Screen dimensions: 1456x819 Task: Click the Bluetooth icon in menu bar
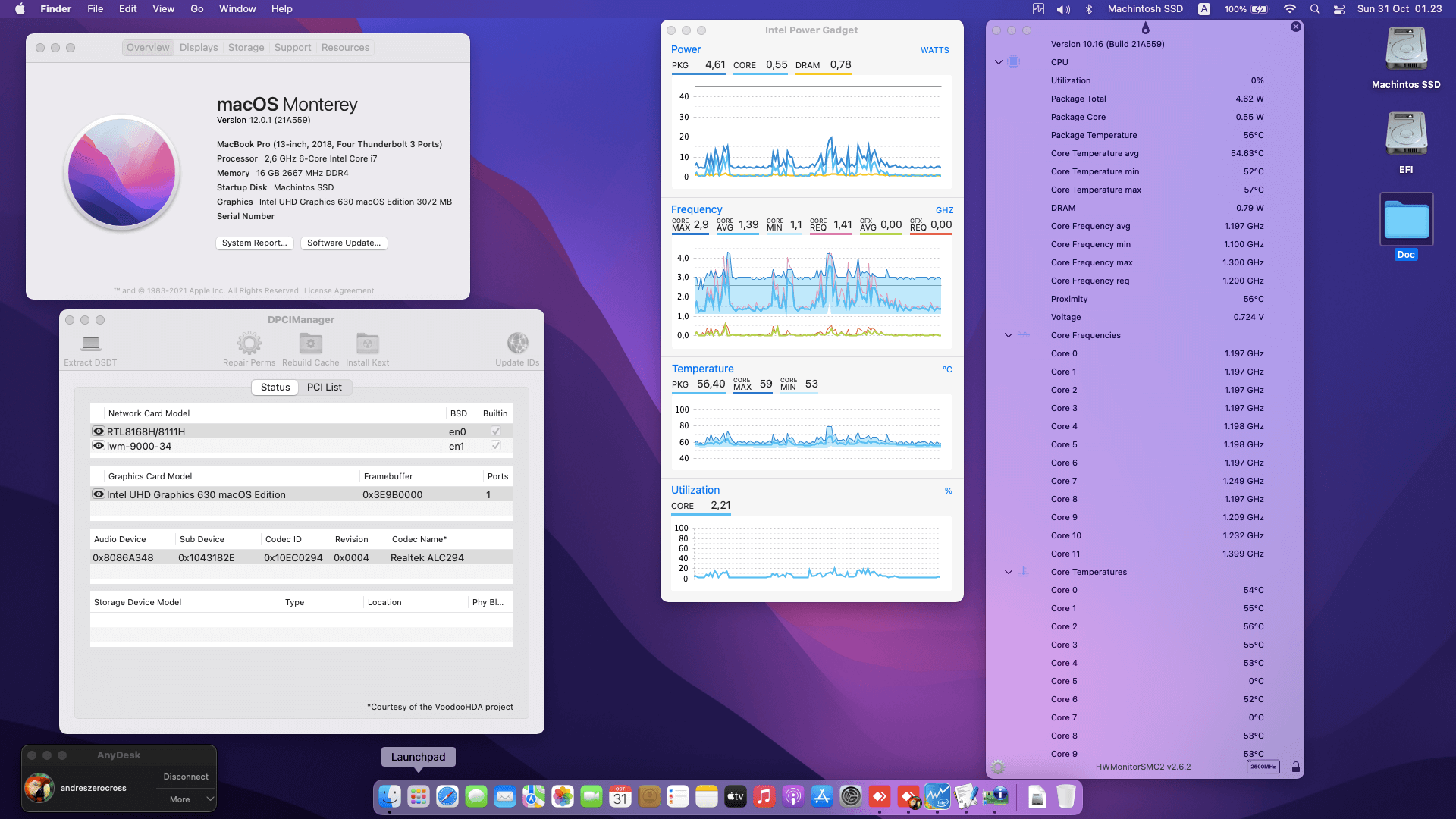(x=1089, y=9)
